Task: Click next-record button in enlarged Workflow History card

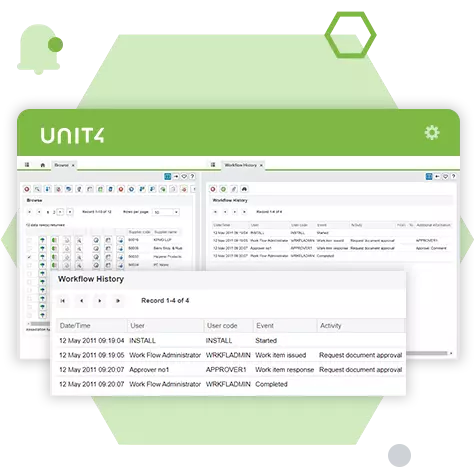Action: [x=100, y=301]
